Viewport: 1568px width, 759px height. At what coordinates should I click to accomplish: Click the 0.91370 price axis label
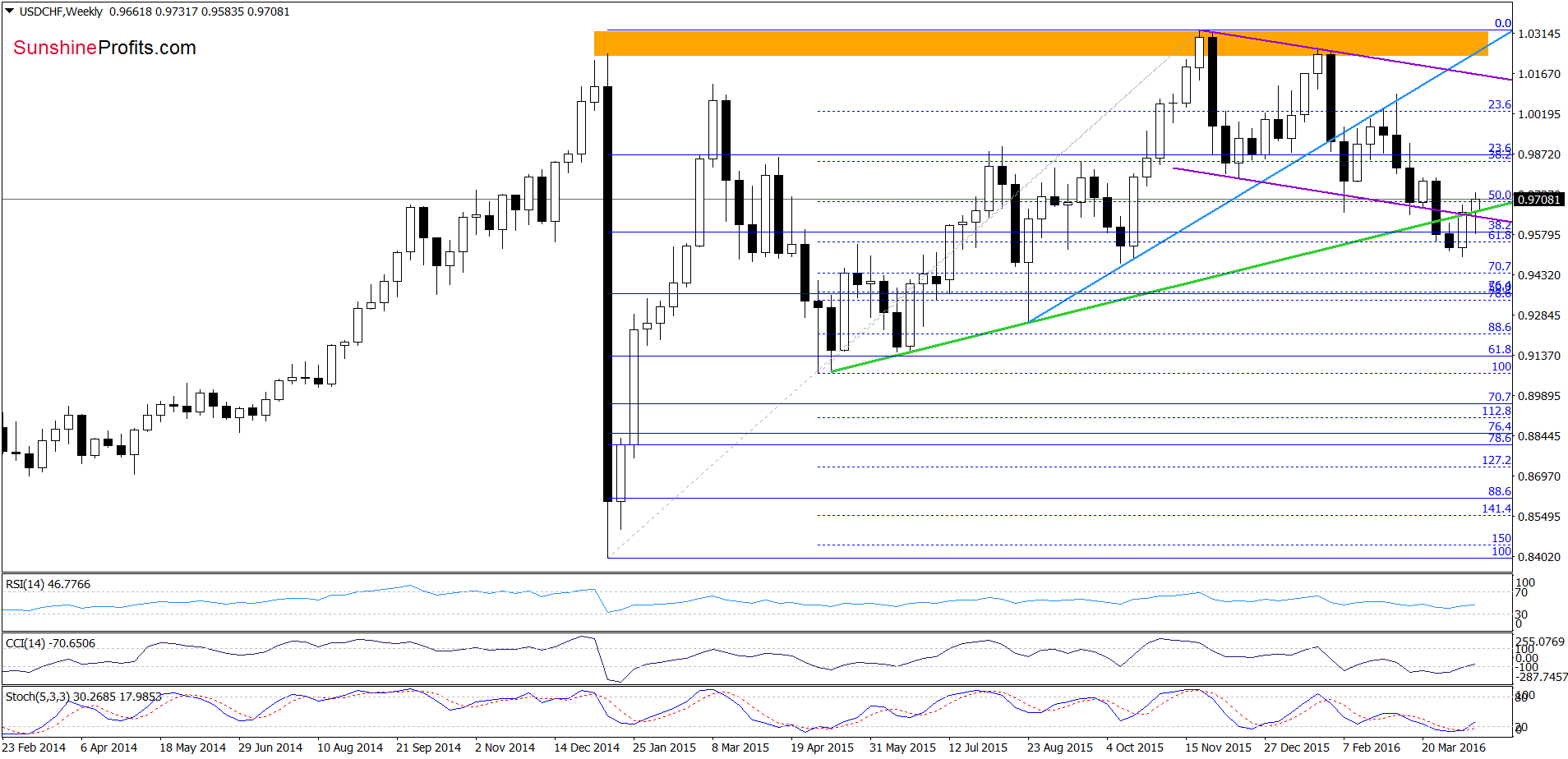point(1538,356)
